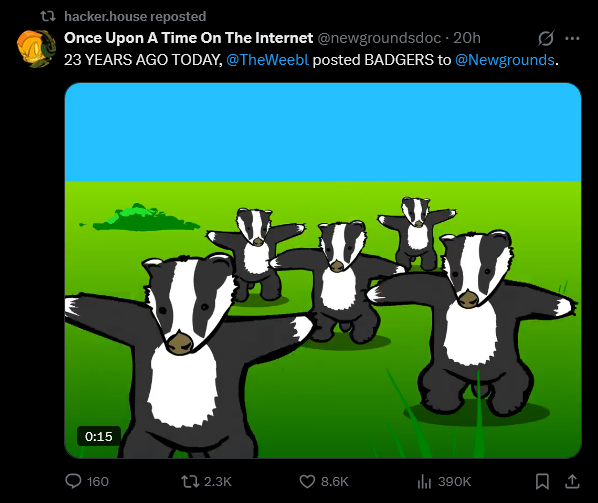Like the post with the heart icon
598x503 pixels.
pos(307,481)
